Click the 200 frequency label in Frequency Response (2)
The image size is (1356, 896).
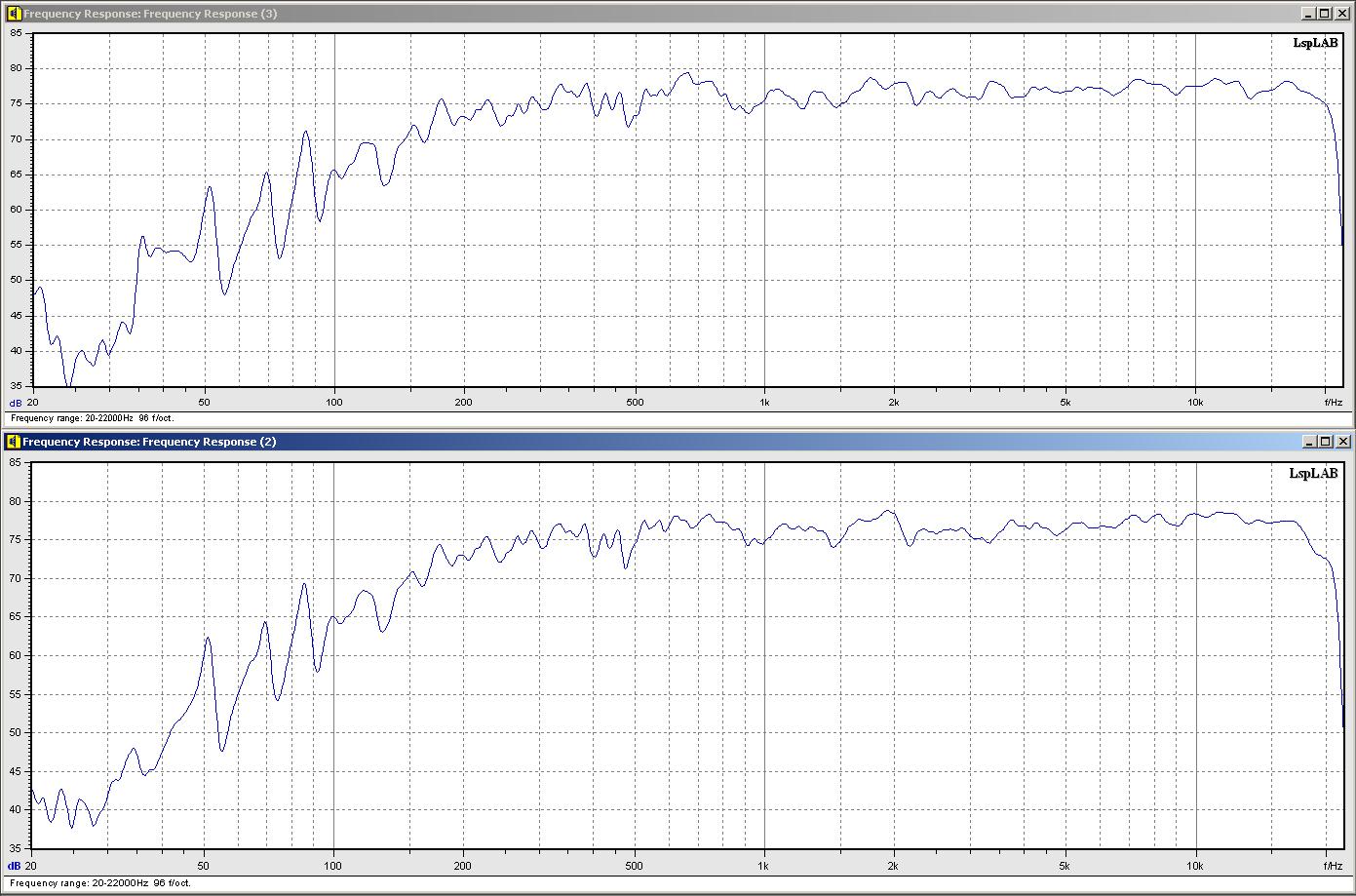pos(463,865)
